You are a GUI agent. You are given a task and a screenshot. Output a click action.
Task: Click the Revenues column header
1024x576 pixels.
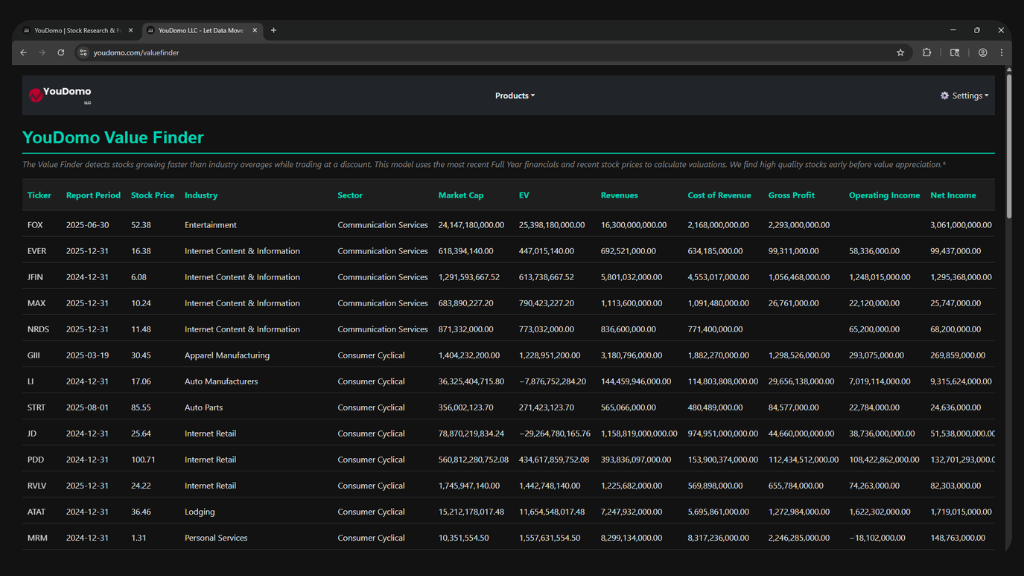pyautogui.click(x=619, y=195)
